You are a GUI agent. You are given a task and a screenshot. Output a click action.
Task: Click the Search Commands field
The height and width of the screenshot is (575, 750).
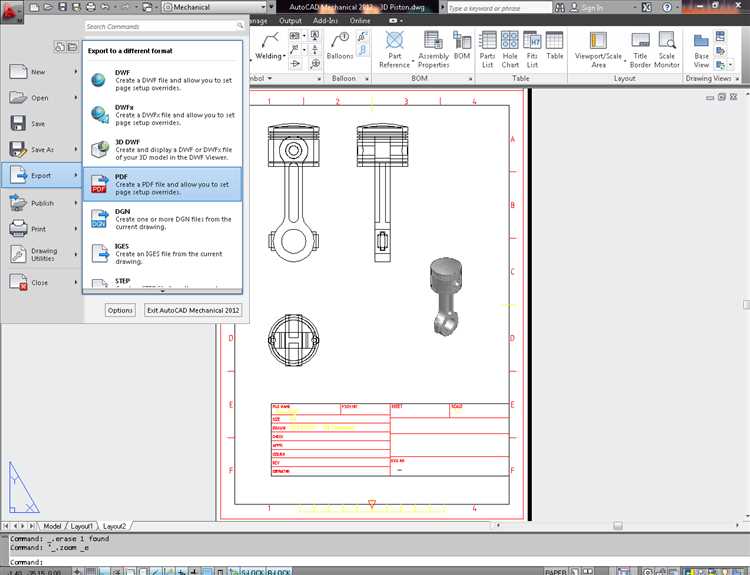(165, 26)
